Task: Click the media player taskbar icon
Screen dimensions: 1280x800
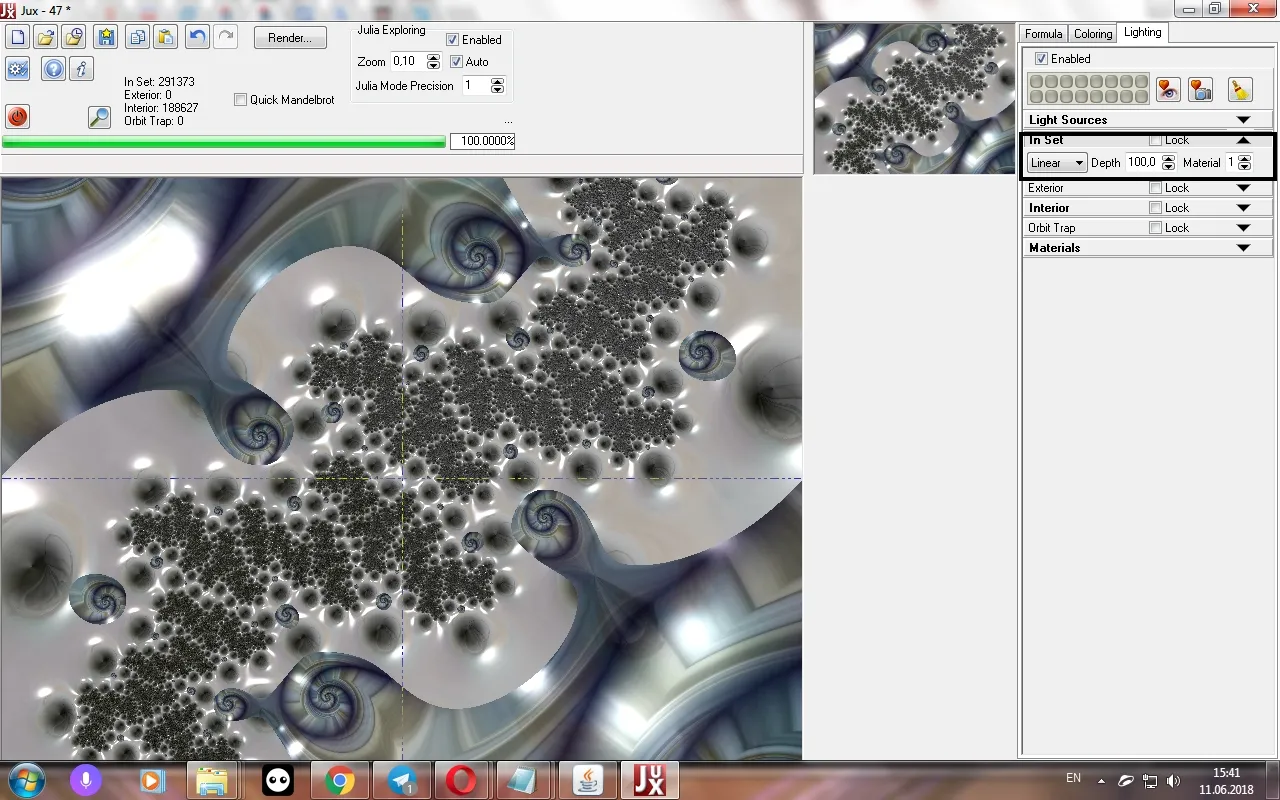Action: (152, 780)
